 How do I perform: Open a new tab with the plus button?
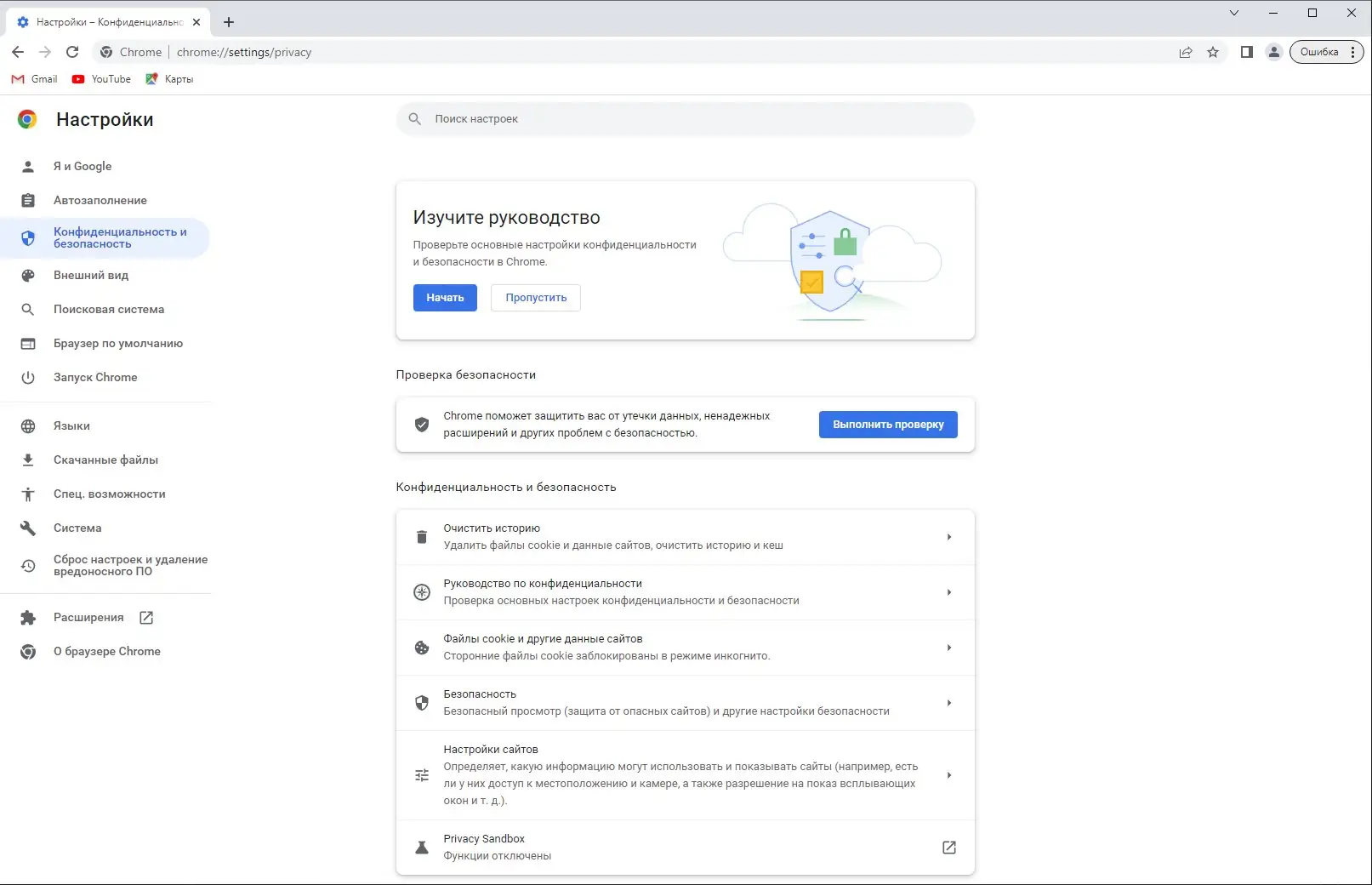(229, 22)
